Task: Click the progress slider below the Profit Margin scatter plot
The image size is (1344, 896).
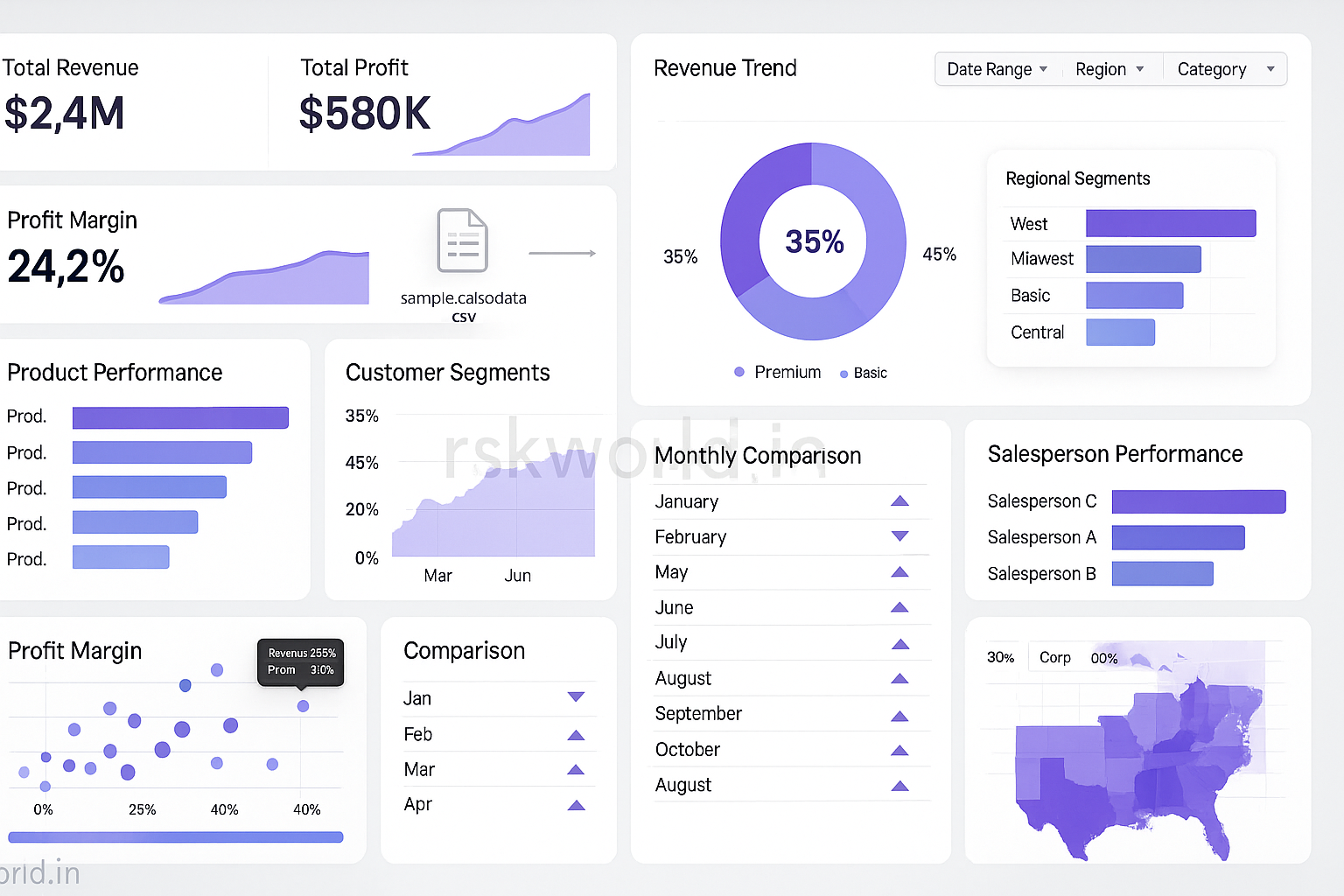Action: click(175, 837)
